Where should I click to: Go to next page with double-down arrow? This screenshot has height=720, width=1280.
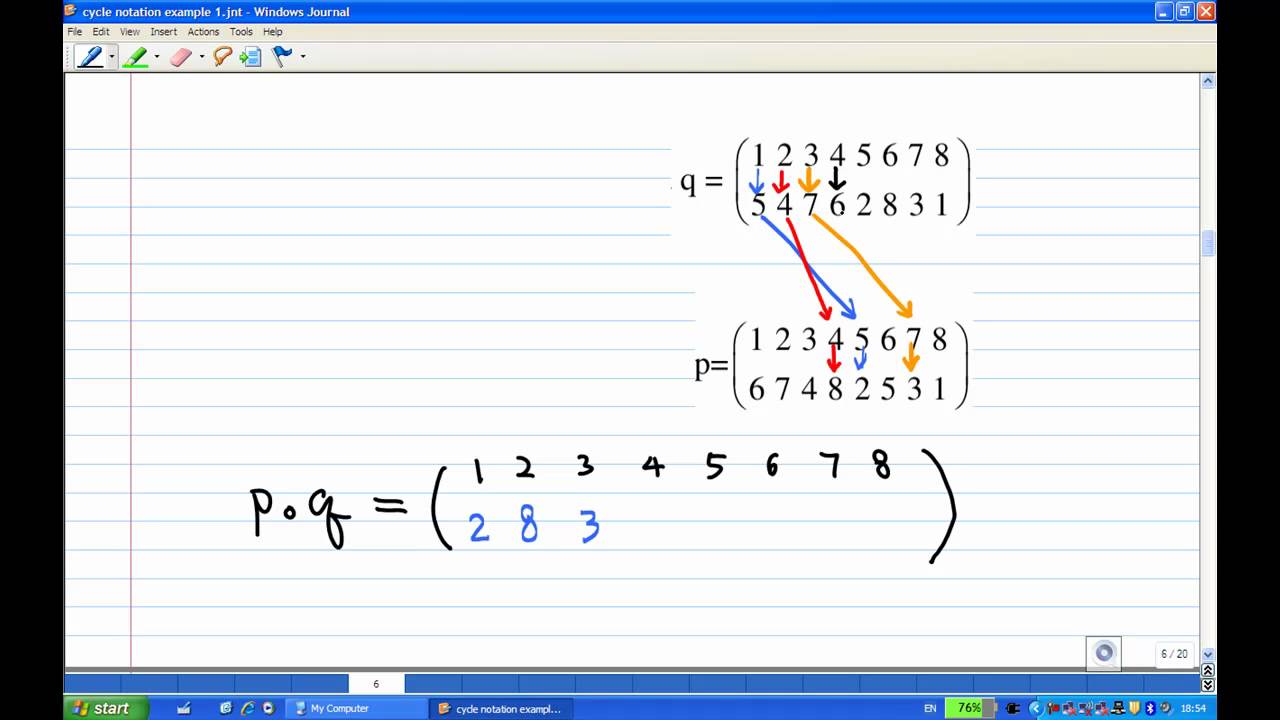tap(1208, 685)
